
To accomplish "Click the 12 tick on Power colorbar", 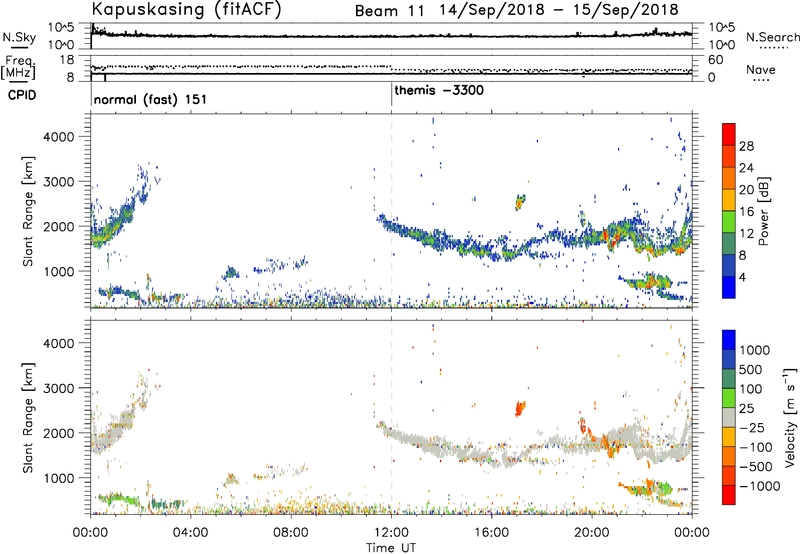I will tap(746, 234).
